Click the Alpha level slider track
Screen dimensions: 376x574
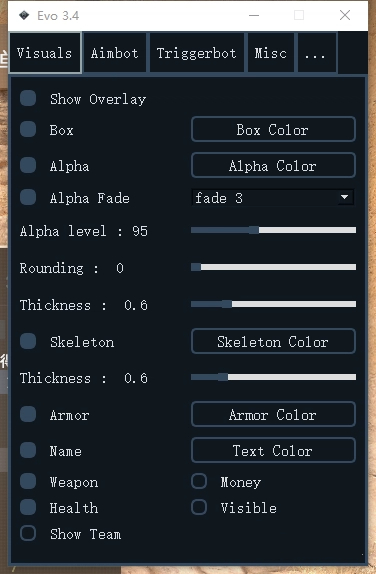click(273, 230)
